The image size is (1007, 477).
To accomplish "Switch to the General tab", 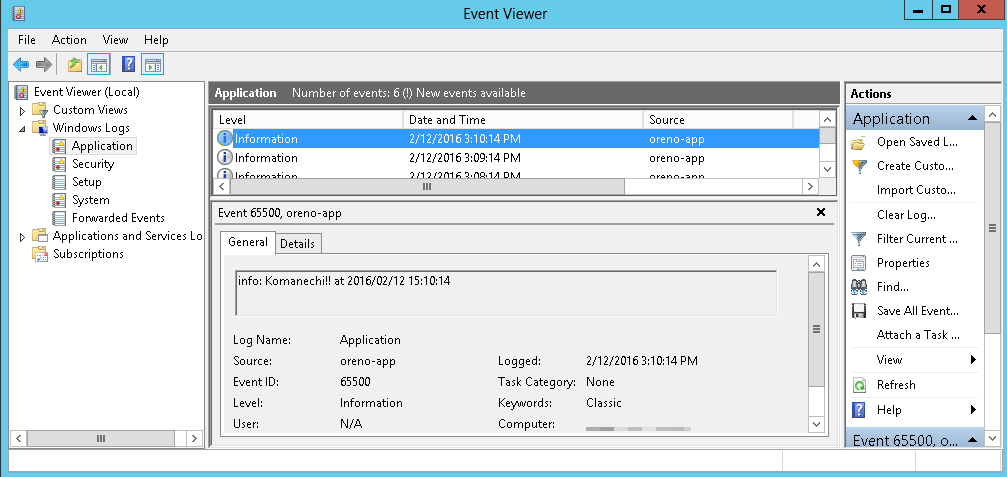I will click(x=248, y=242).
